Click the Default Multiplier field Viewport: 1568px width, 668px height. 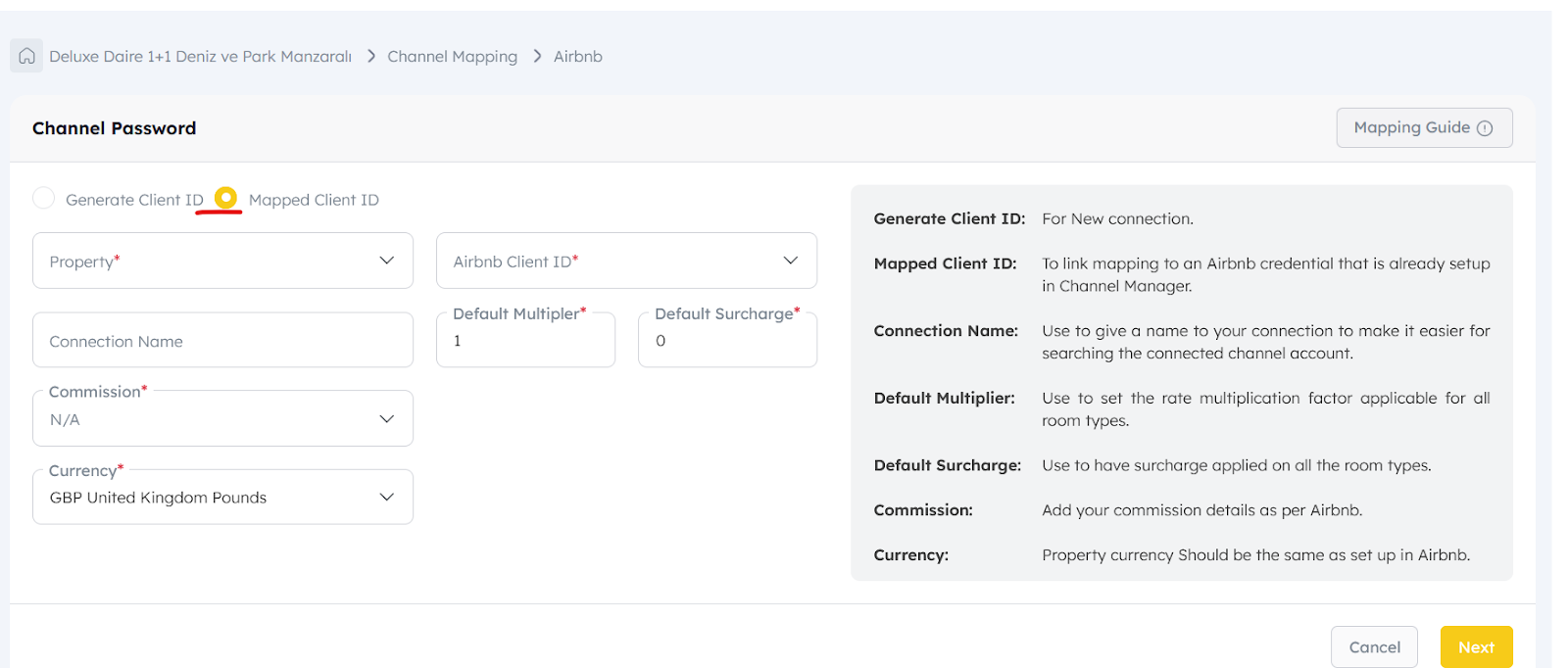(525, 340)
